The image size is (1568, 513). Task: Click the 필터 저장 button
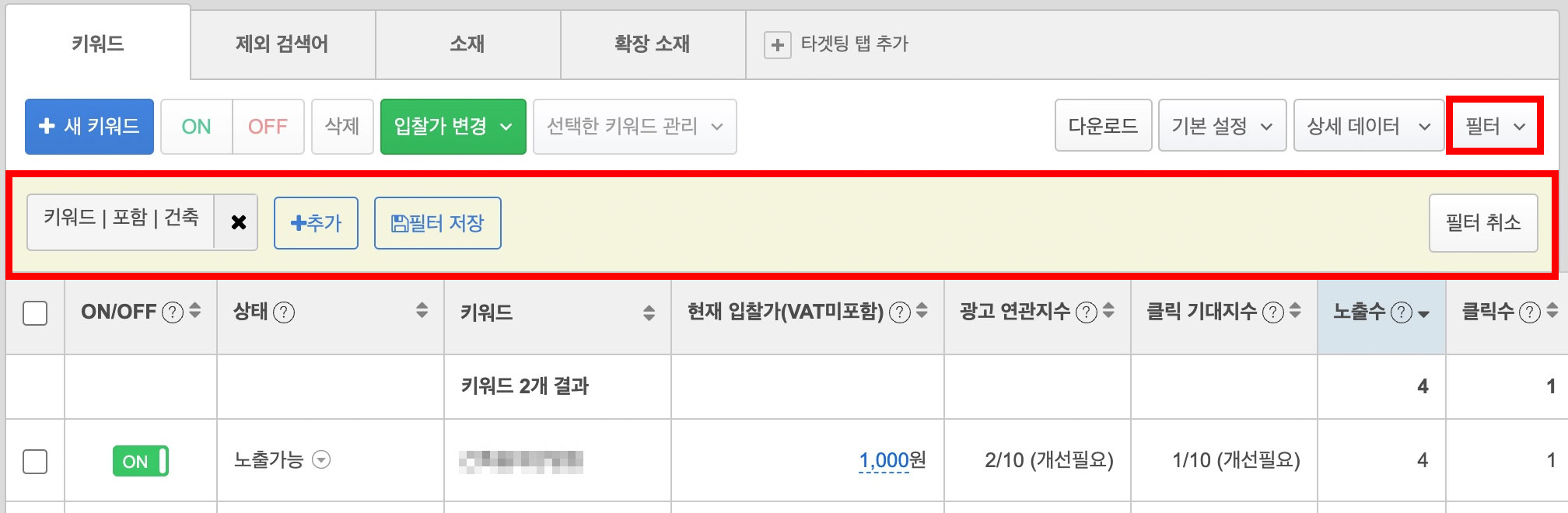click(x=437, y=224)
